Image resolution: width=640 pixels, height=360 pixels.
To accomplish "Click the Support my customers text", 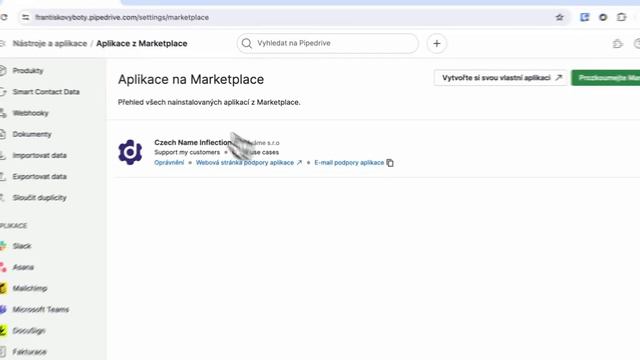I will (187, 152).
